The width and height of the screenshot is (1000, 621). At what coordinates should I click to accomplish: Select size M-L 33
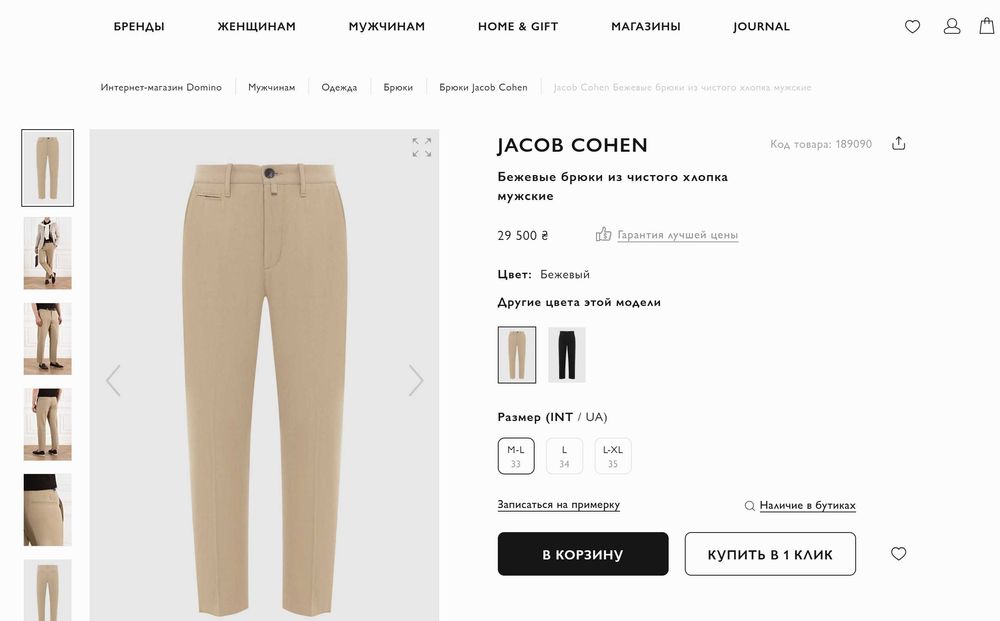[x=516, y=456]
